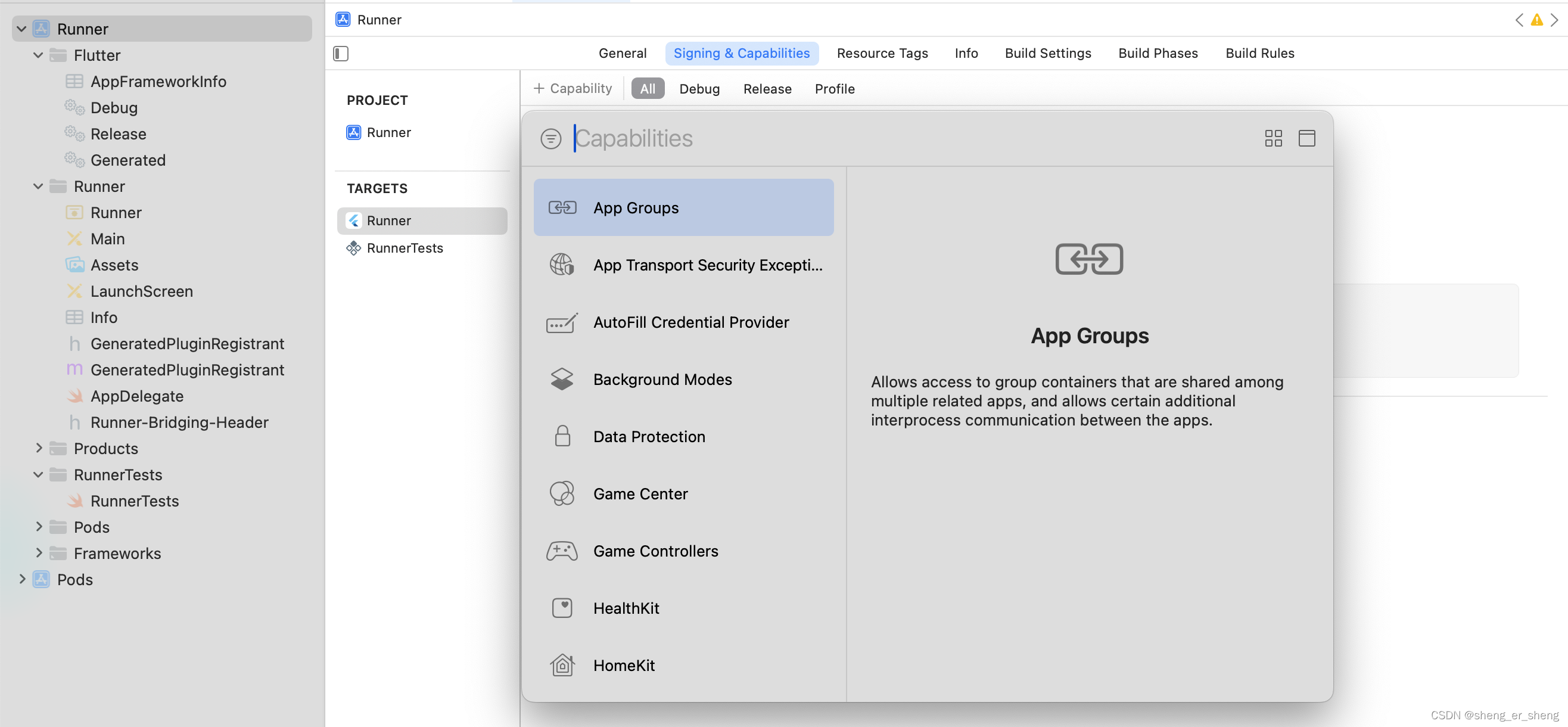
Task: Click the RunnerTests target diamond icon
Action: tap(354, 248)
